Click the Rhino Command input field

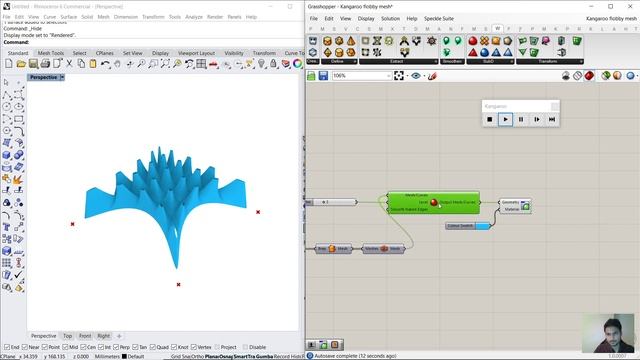pyautogui.click(x=153, y=42)
